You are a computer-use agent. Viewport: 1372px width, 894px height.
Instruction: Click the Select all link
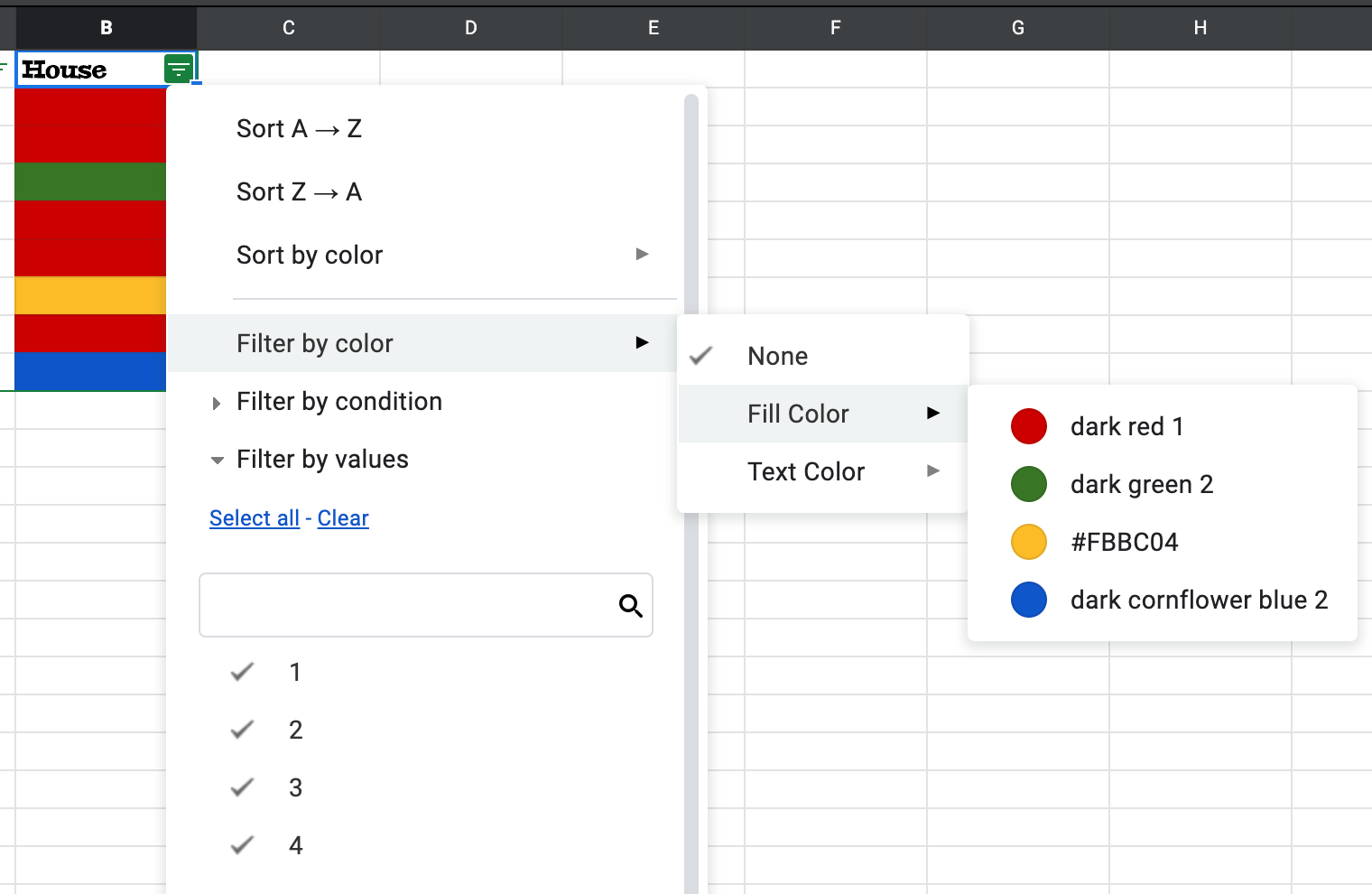pos(254,518)
